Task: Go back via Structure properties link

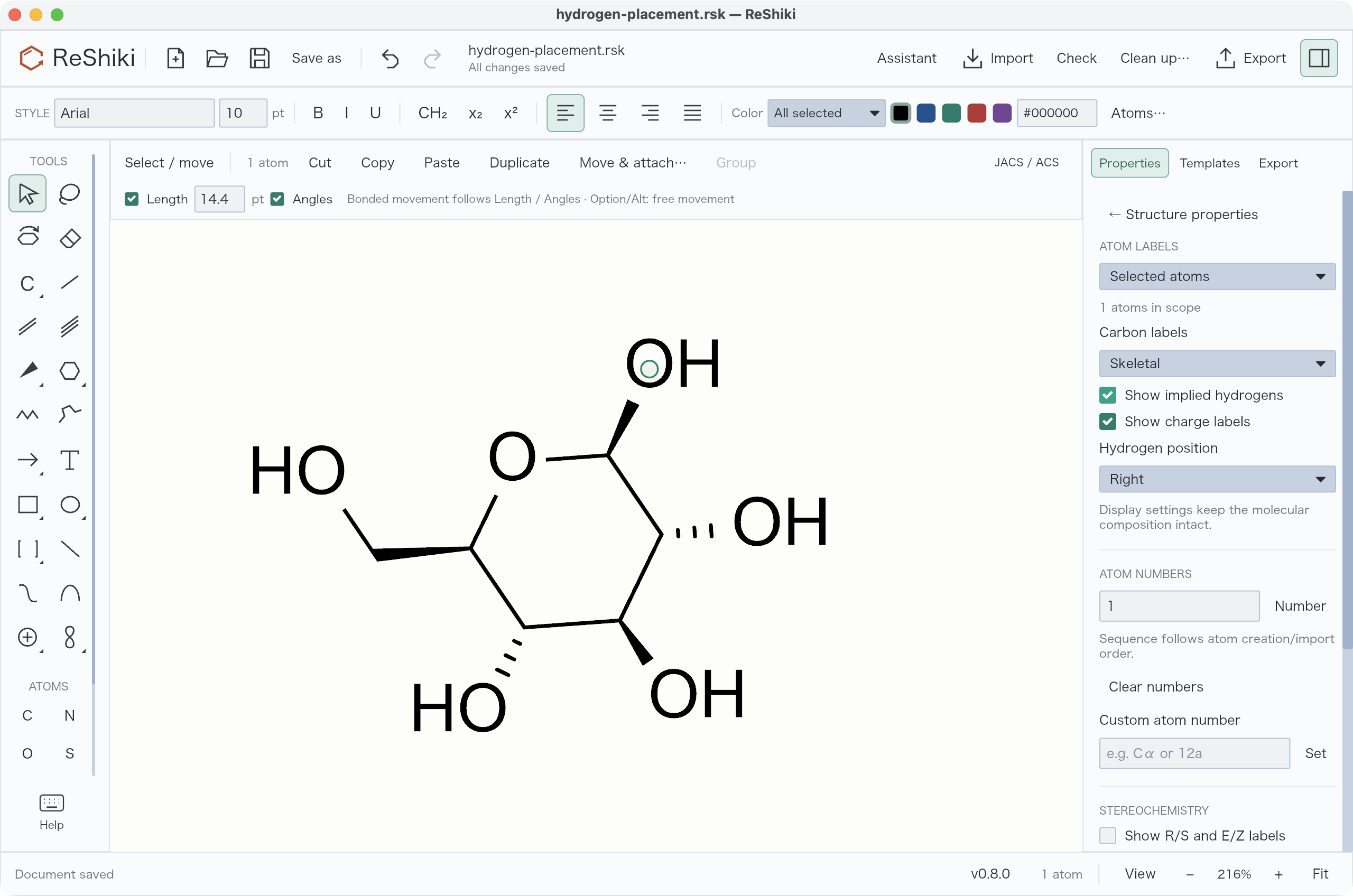Action: coord(1183,214)
